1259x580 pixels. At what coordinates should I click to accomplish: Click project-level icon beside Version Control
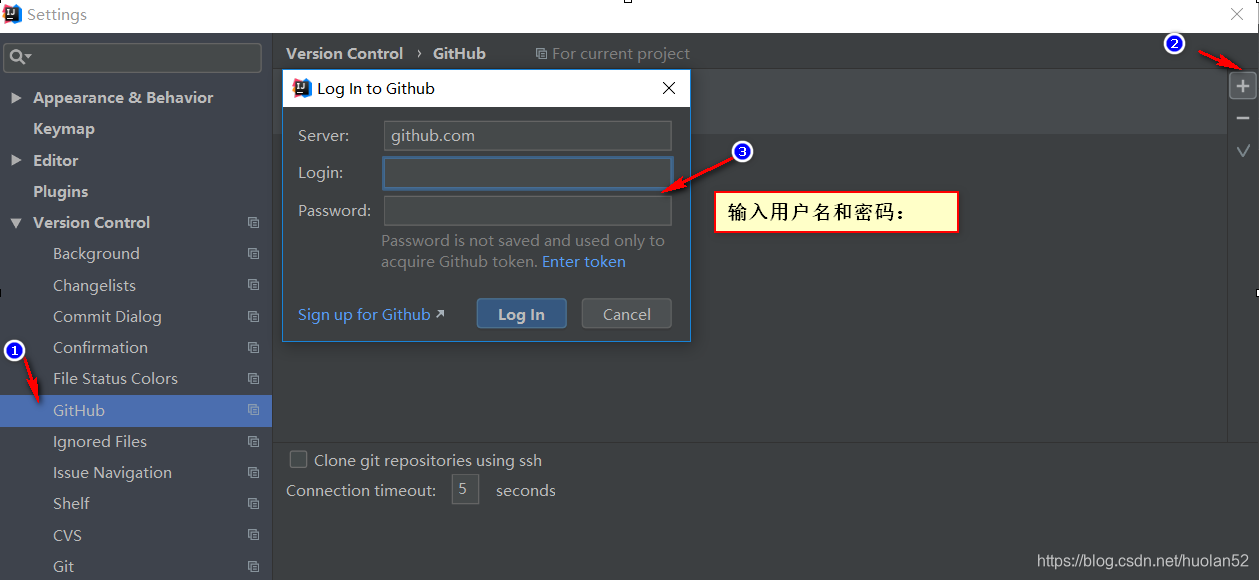pos(253,223)
